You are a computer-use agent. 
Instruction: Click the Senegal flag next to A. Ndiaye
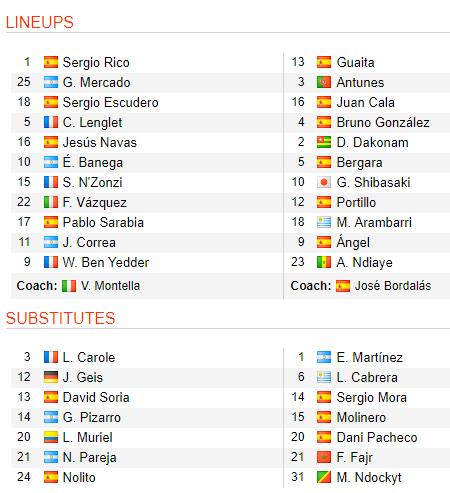[324, 262]
